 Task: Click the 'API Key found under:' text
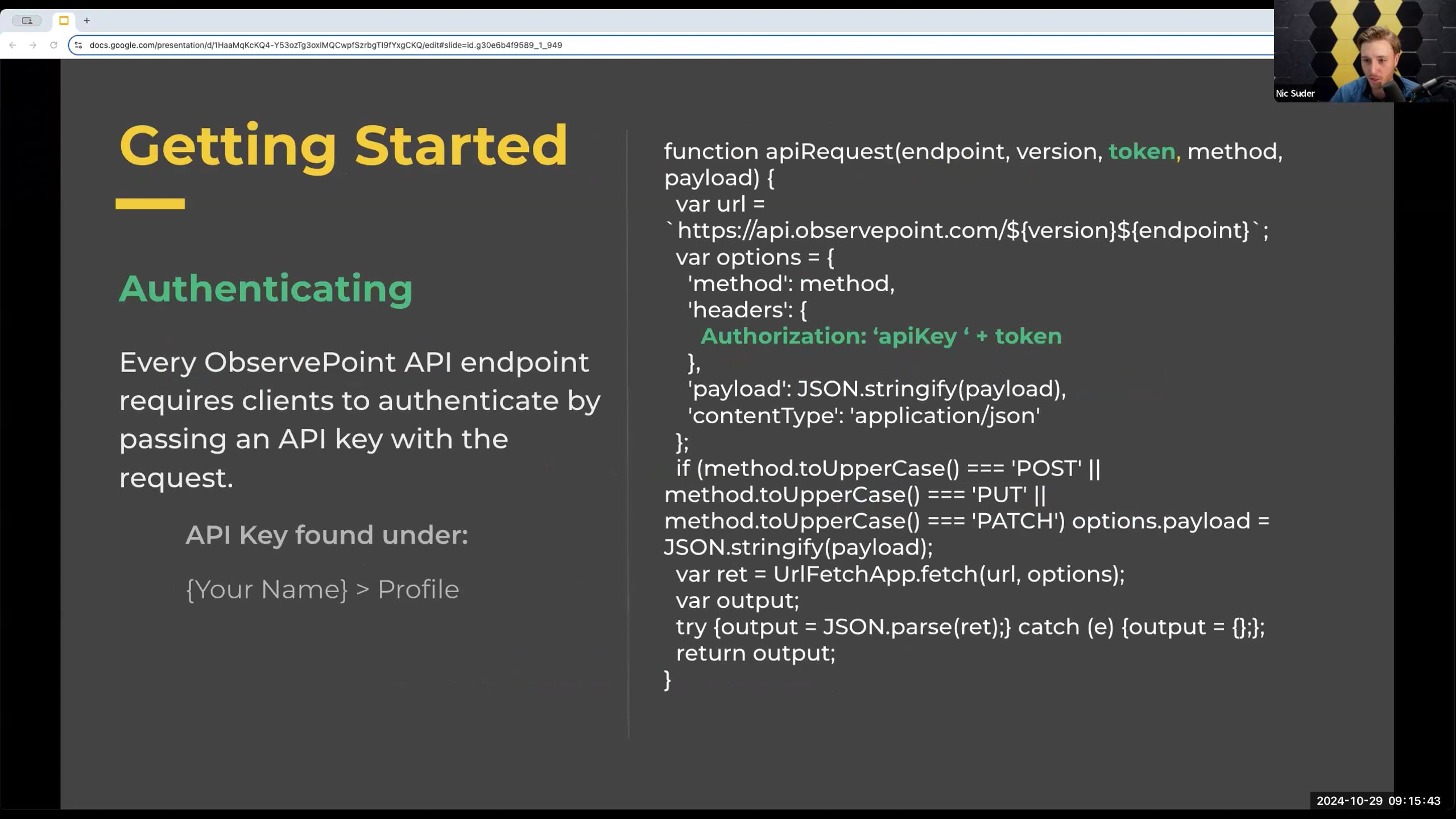[x=326, y=535]
